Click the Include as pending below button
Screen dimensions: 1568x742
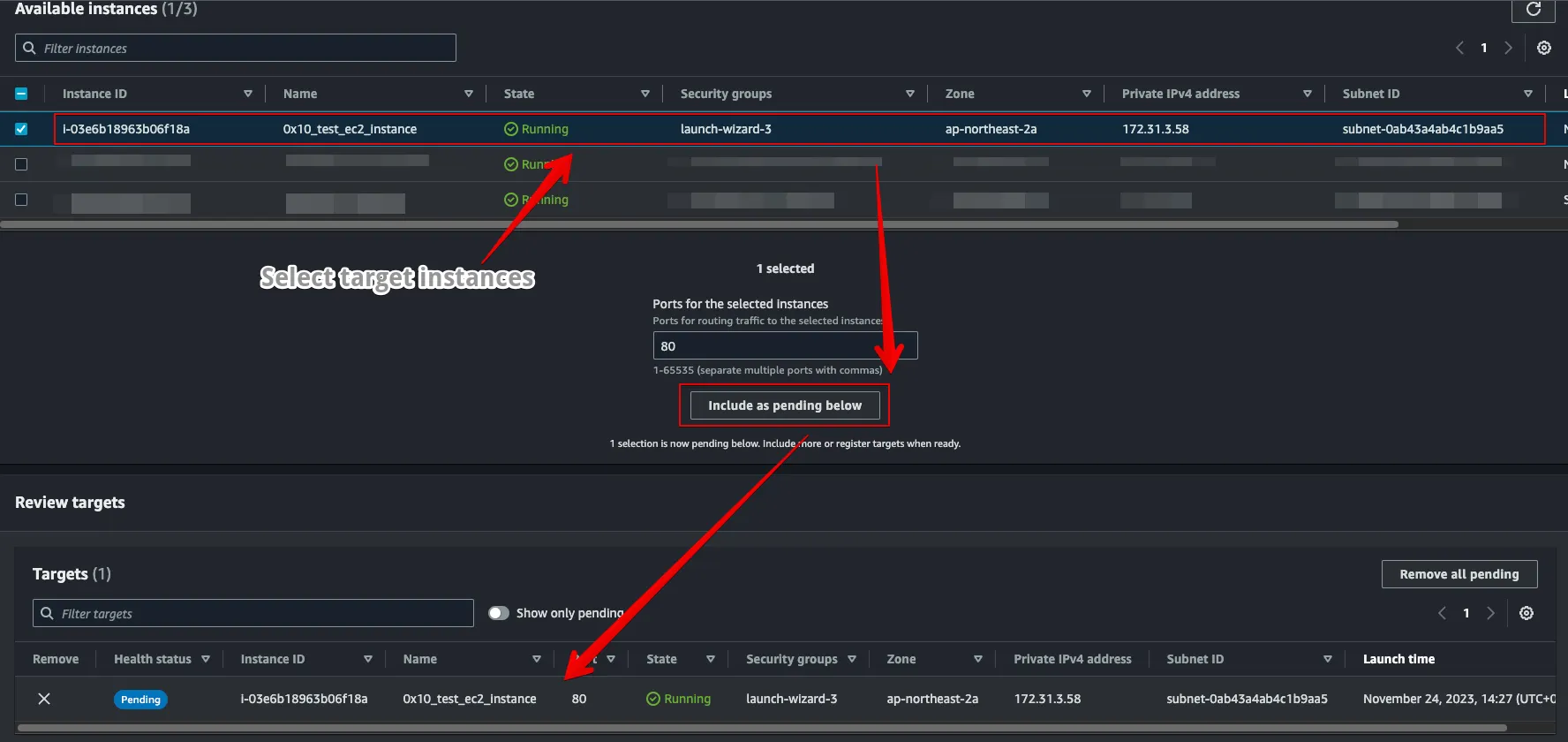[785, 405]
